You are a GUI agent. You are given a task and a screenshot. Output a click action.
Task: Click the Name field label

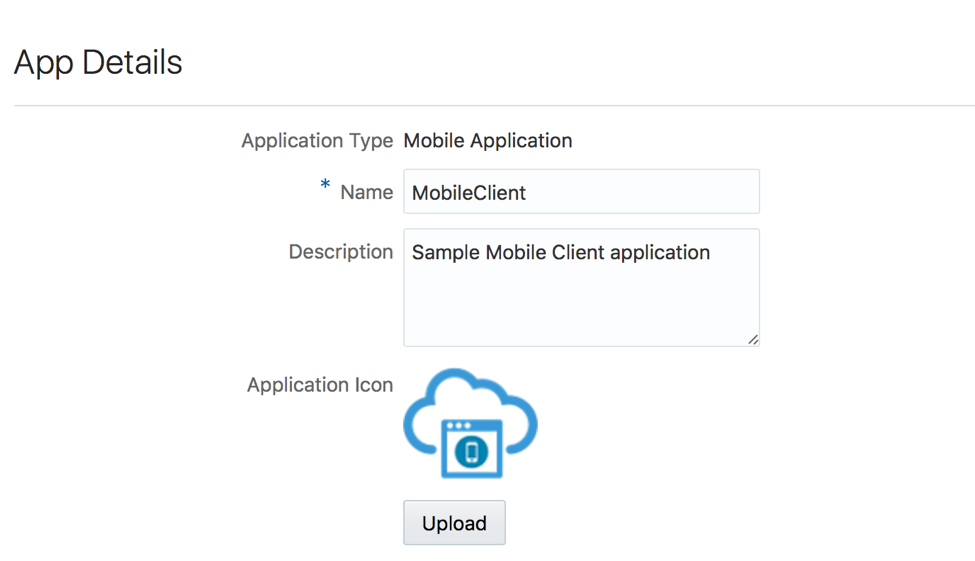[x=366, y=193]
